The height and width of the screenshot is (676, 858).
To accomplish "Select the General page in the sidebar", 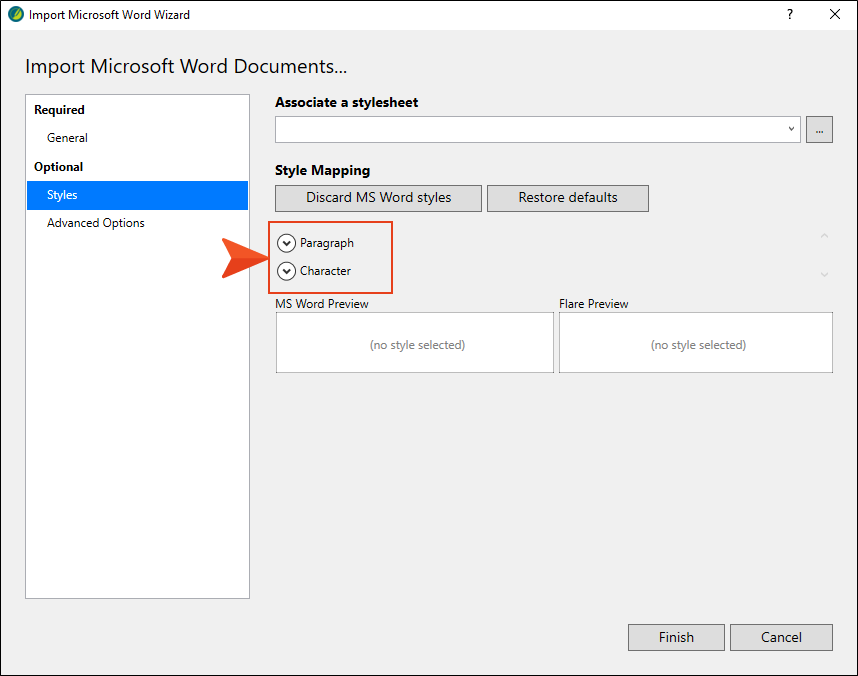I will coord(137,138).
